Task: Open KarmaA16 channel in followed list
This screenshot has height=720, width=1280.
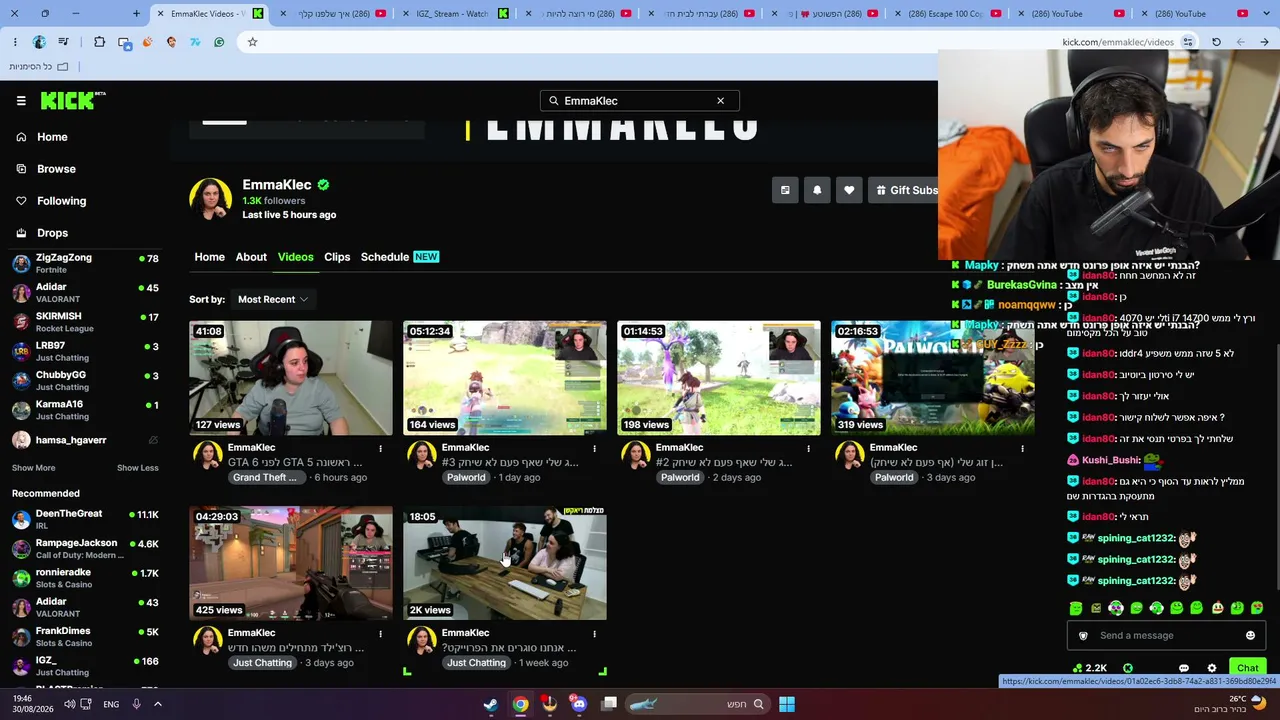Action: tap(85, 410)
